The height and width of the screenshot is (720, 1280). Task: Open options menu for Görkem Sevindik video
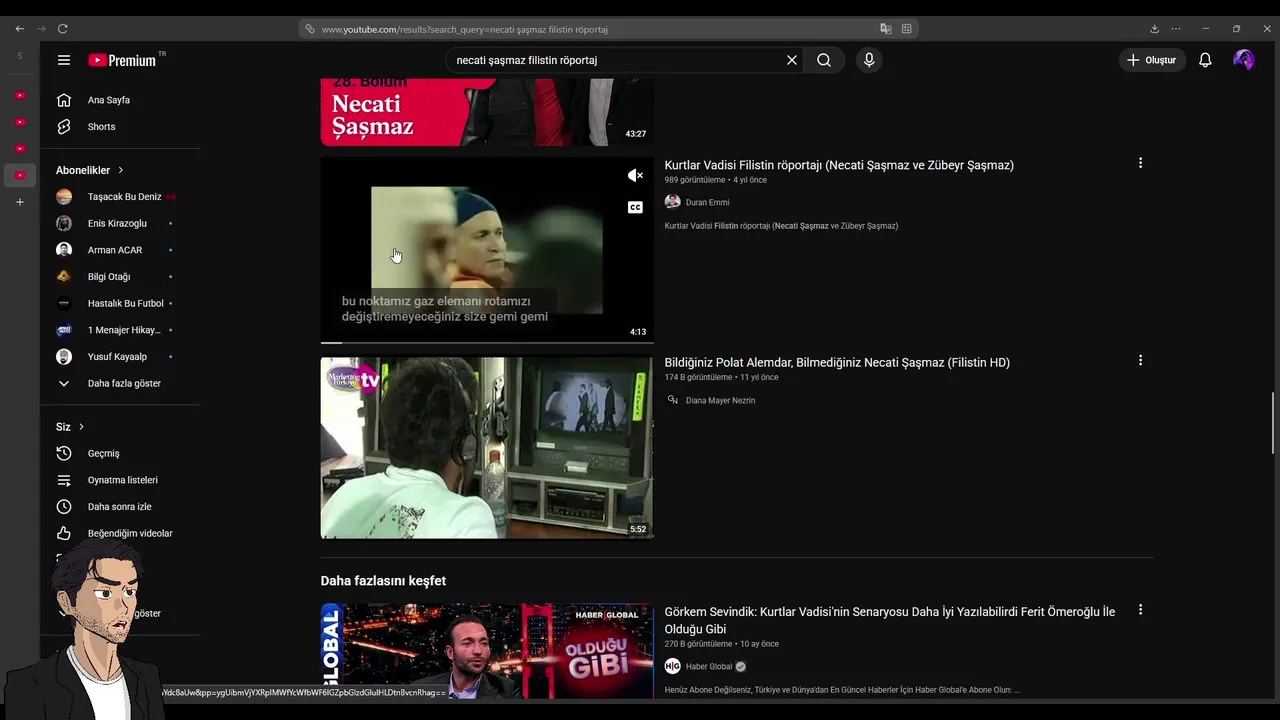[1140, 610]
